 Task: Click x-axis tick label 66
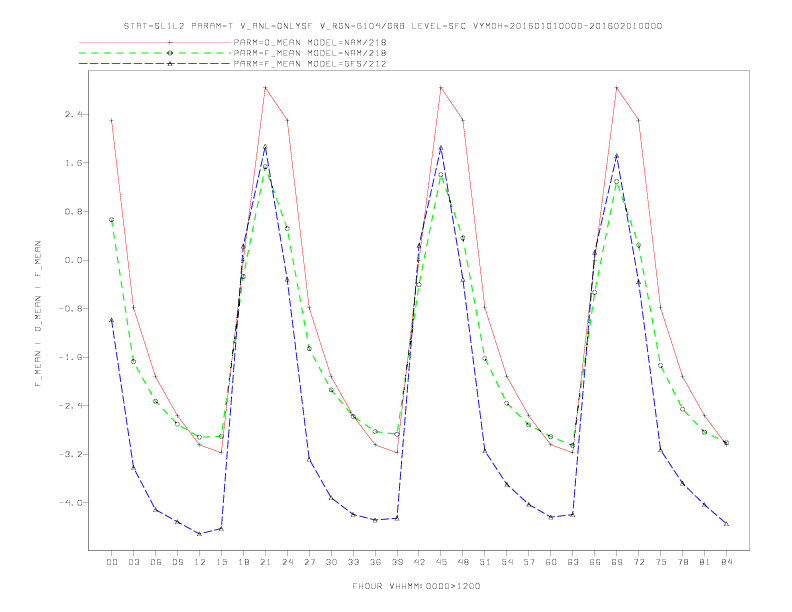coord(595,562)
